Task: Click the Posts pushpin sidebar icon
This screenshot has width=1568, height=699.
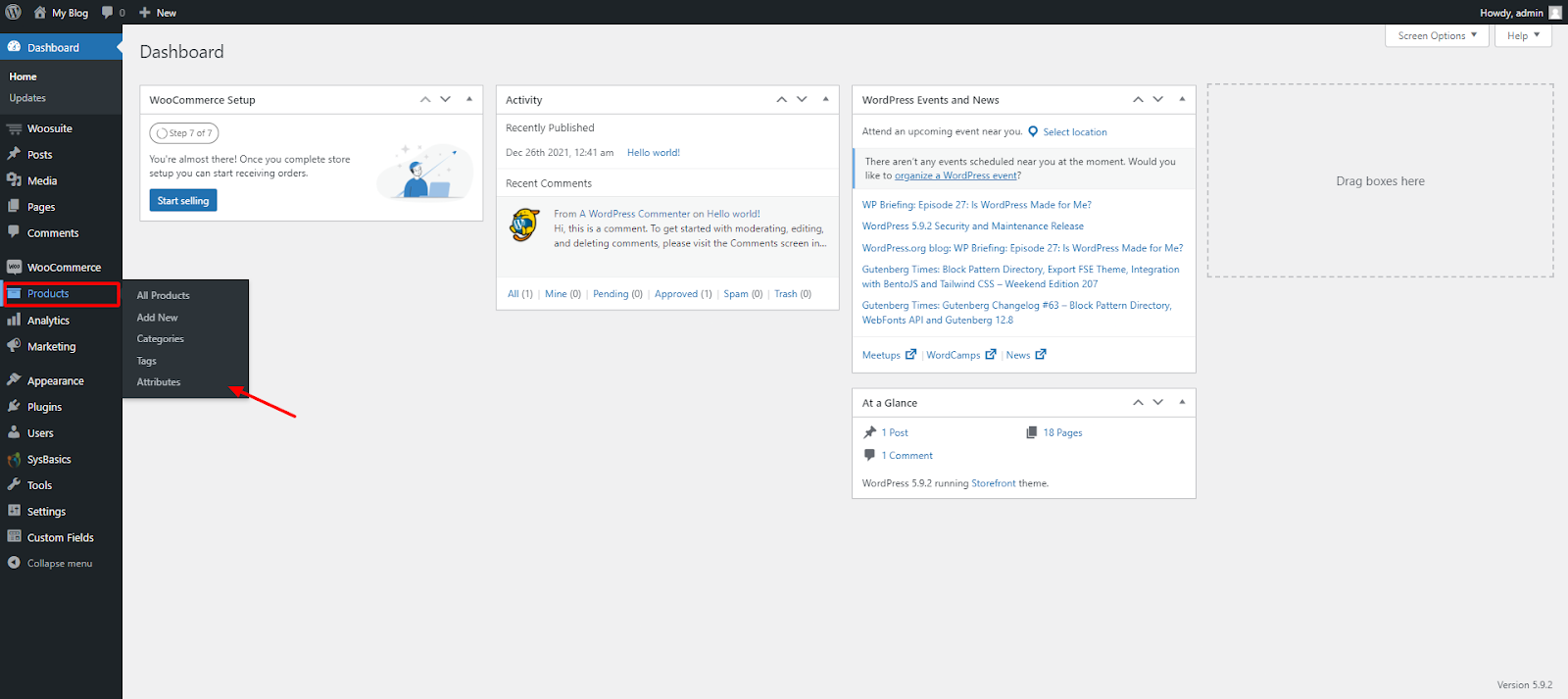Action: 14,154
